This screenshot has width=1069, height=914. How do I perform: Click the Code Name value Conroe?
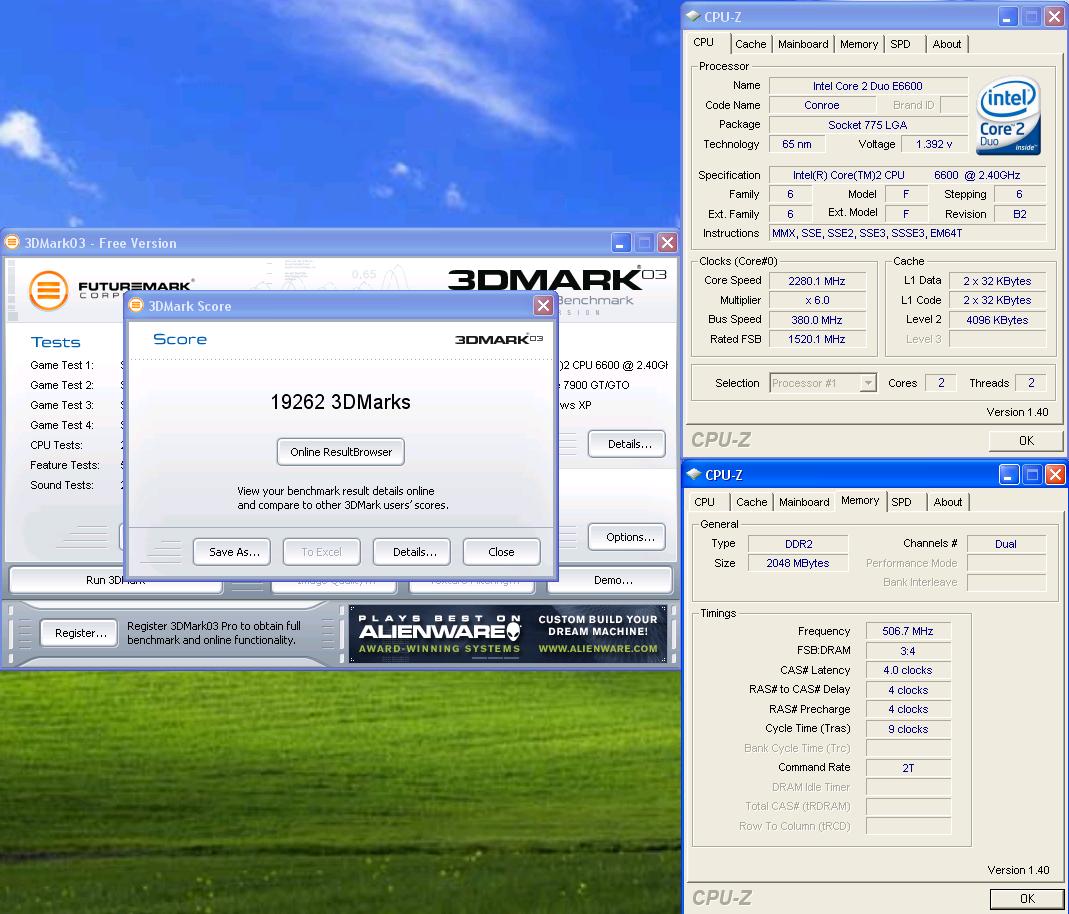pyautogui.click(x=822, y=105)
